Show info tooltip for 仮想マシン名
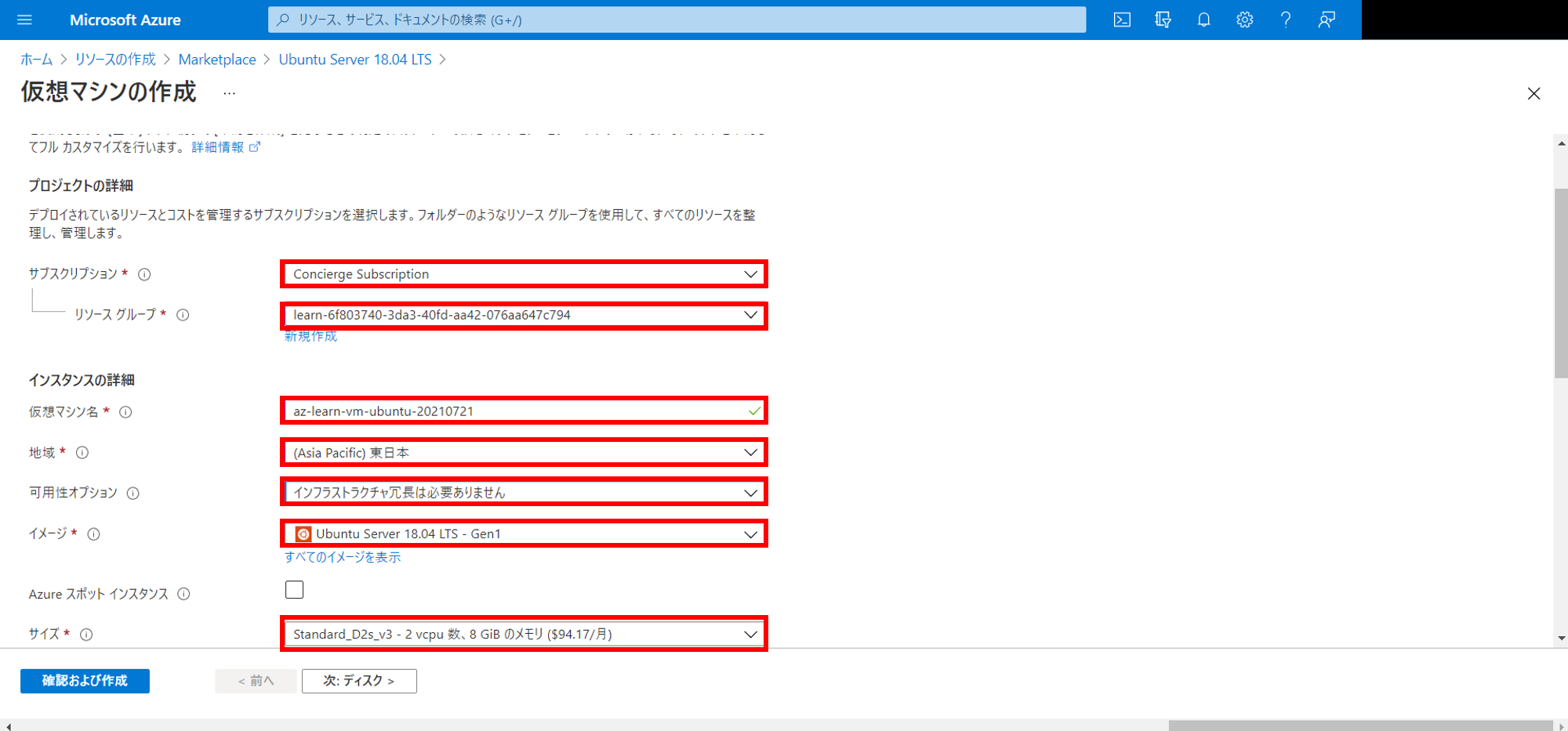Screen dimensions: 1568x731 pyautogui.click(x=125, y=412)
